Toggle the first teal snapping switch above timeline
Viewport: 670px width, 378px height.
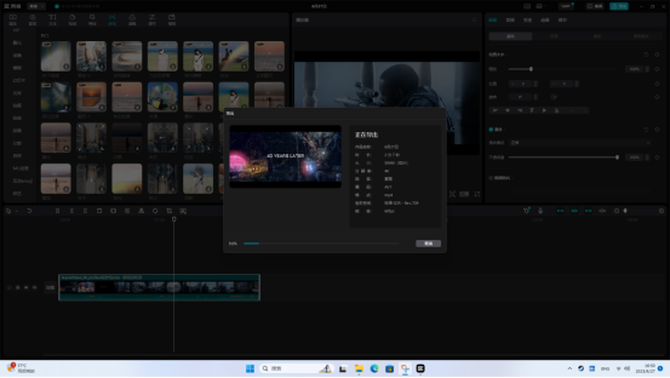pos(560,211)
